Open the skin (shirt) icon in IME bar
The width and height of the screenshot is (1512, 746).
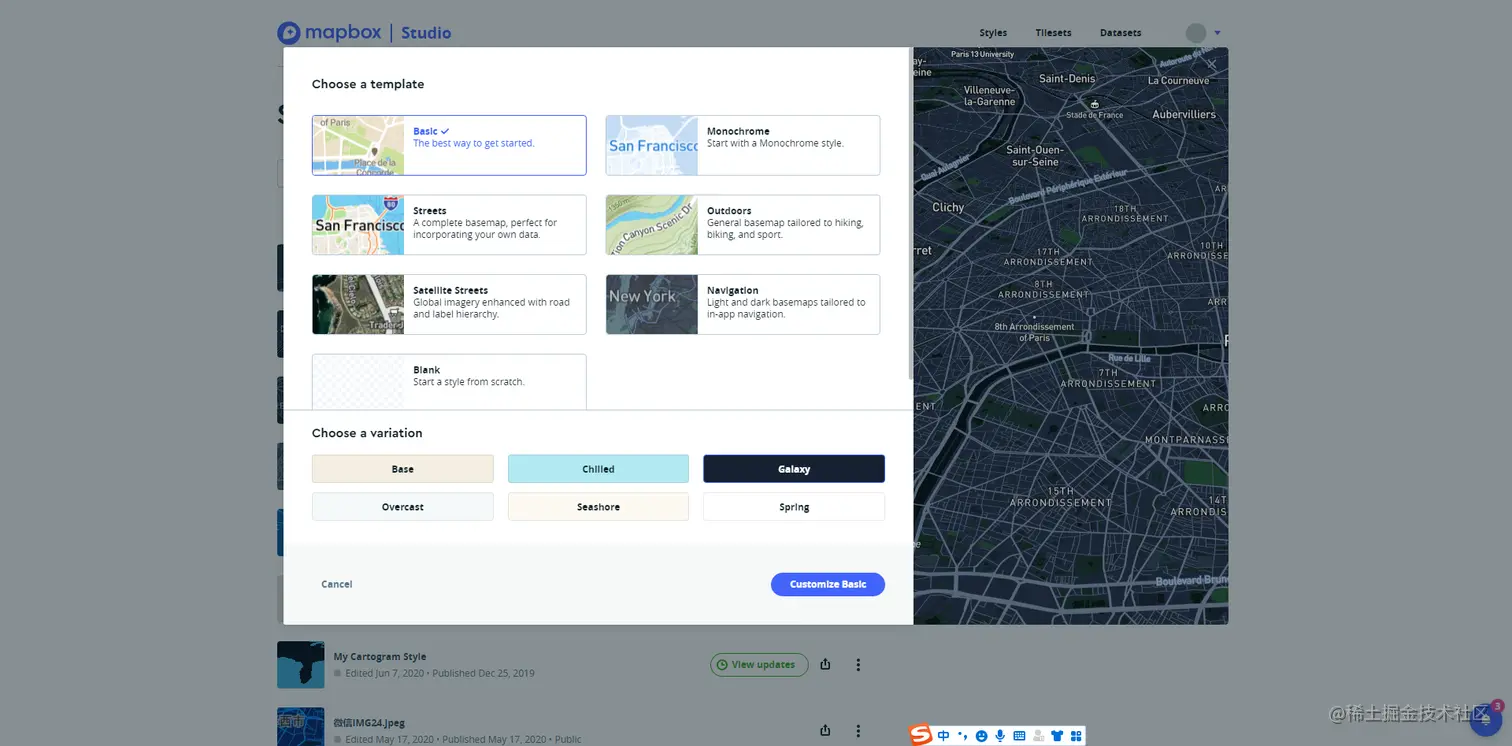coord(1057,736)
